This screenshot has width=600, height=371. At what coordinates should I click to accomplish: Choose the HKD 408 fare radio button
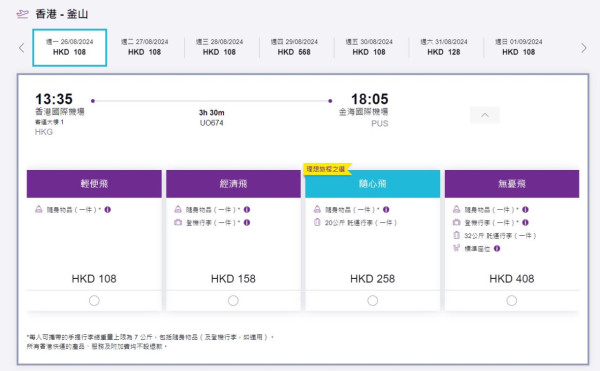512,301
